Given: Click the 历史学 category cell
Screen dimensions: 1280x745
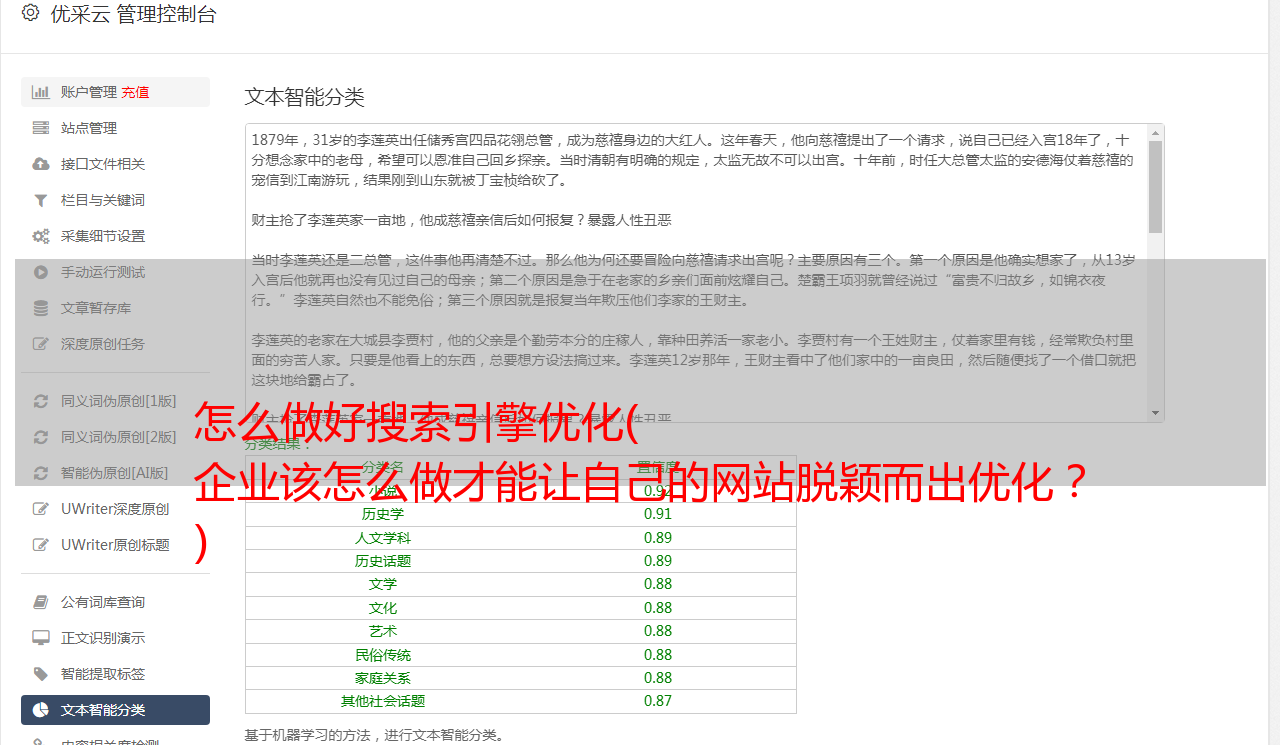Looking at the screenshot, I should [x=383, y=514].
